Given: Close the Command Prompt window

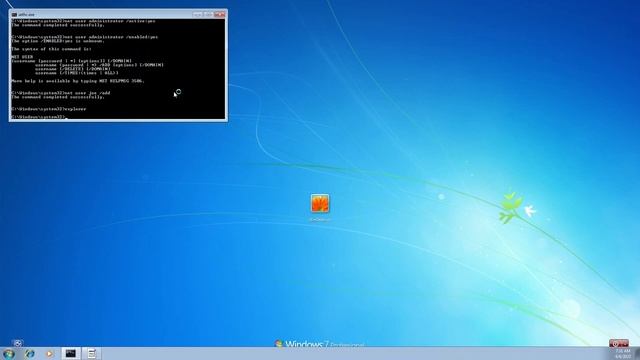Looking at the screenshot, I should point(220,14).
